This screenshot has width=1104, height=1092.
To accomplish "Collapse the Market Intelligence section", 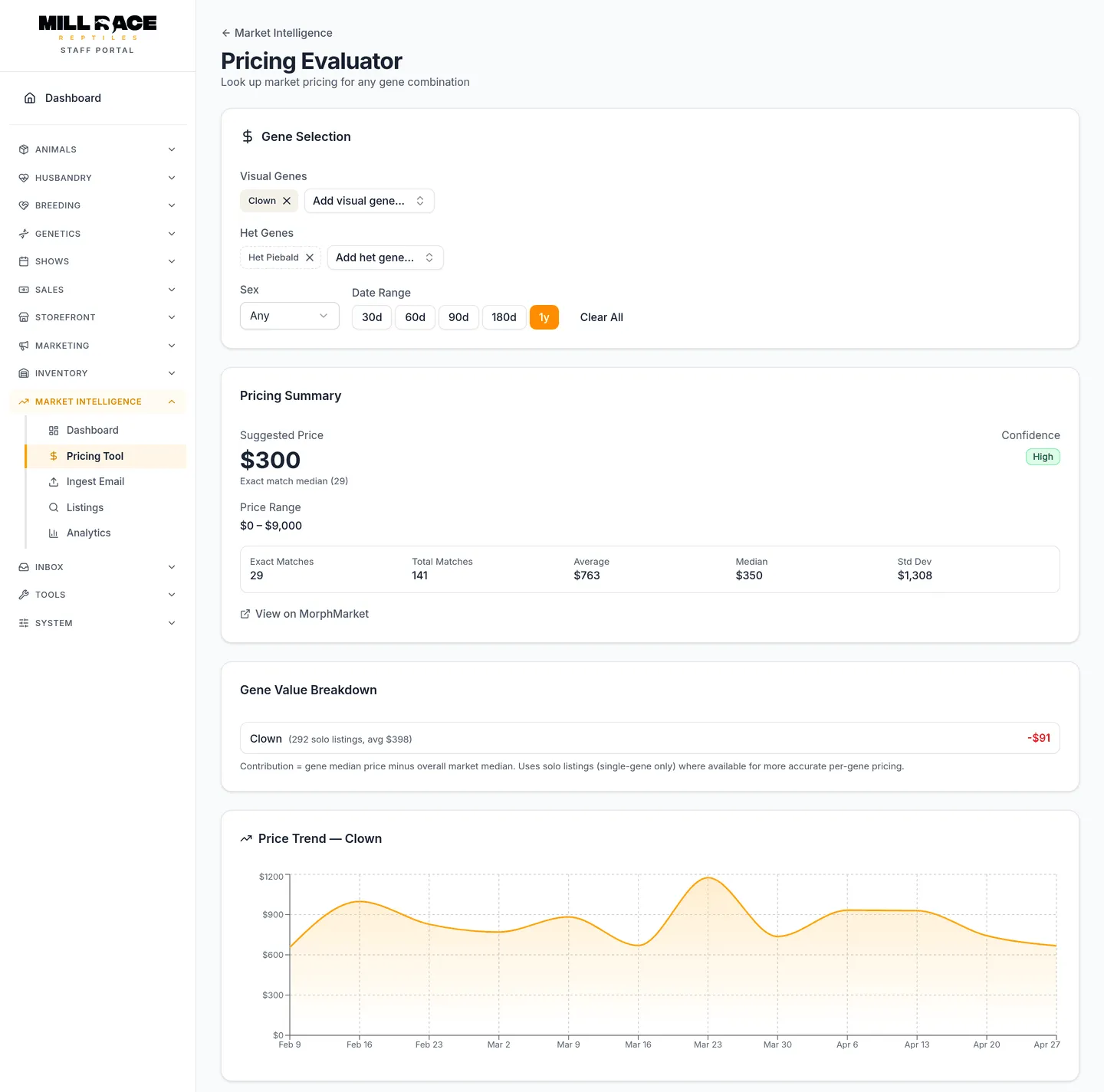I will [98, 402].
